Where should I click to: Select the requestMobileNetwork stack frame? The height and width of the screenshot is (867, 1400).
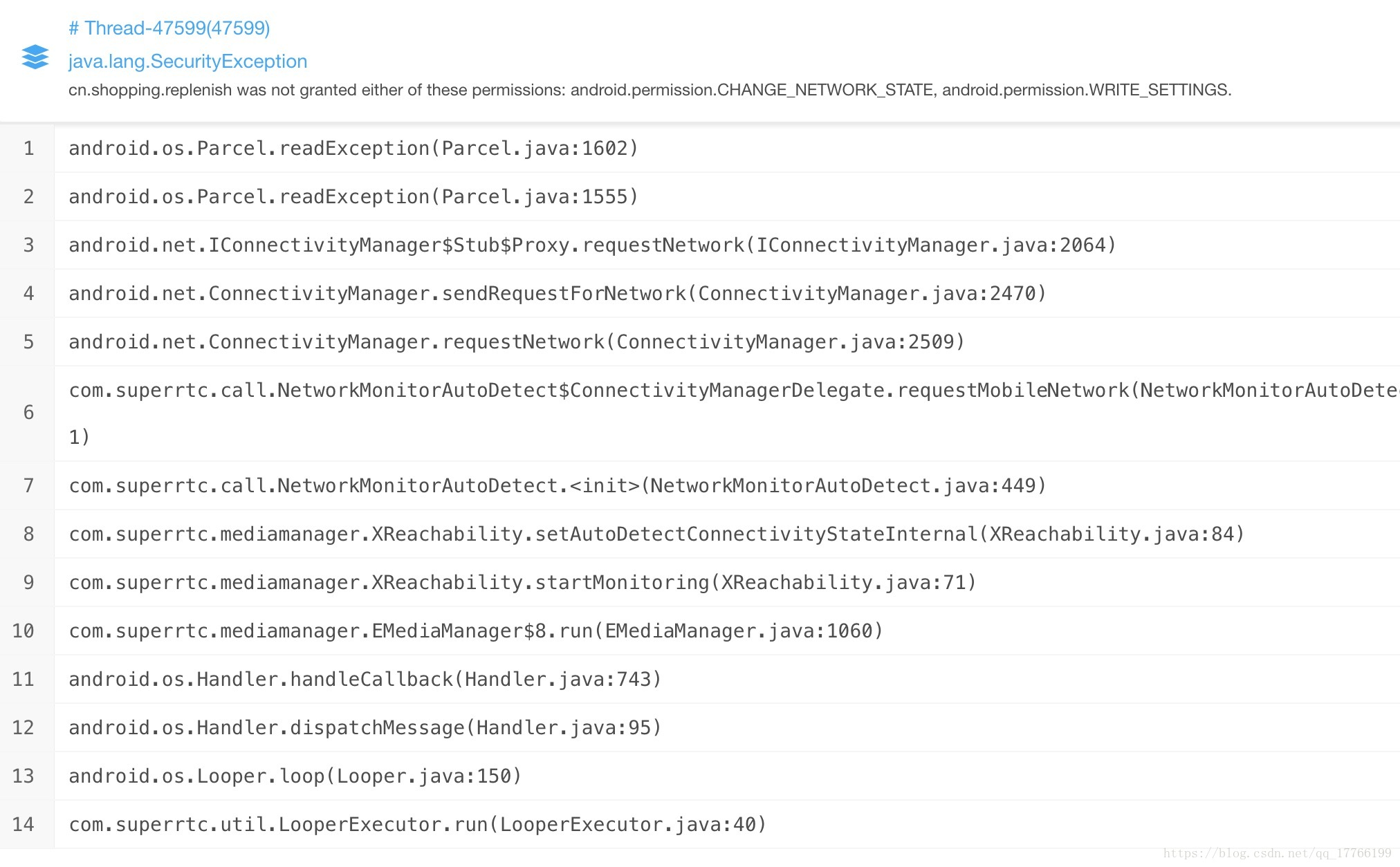coord(733,391)
